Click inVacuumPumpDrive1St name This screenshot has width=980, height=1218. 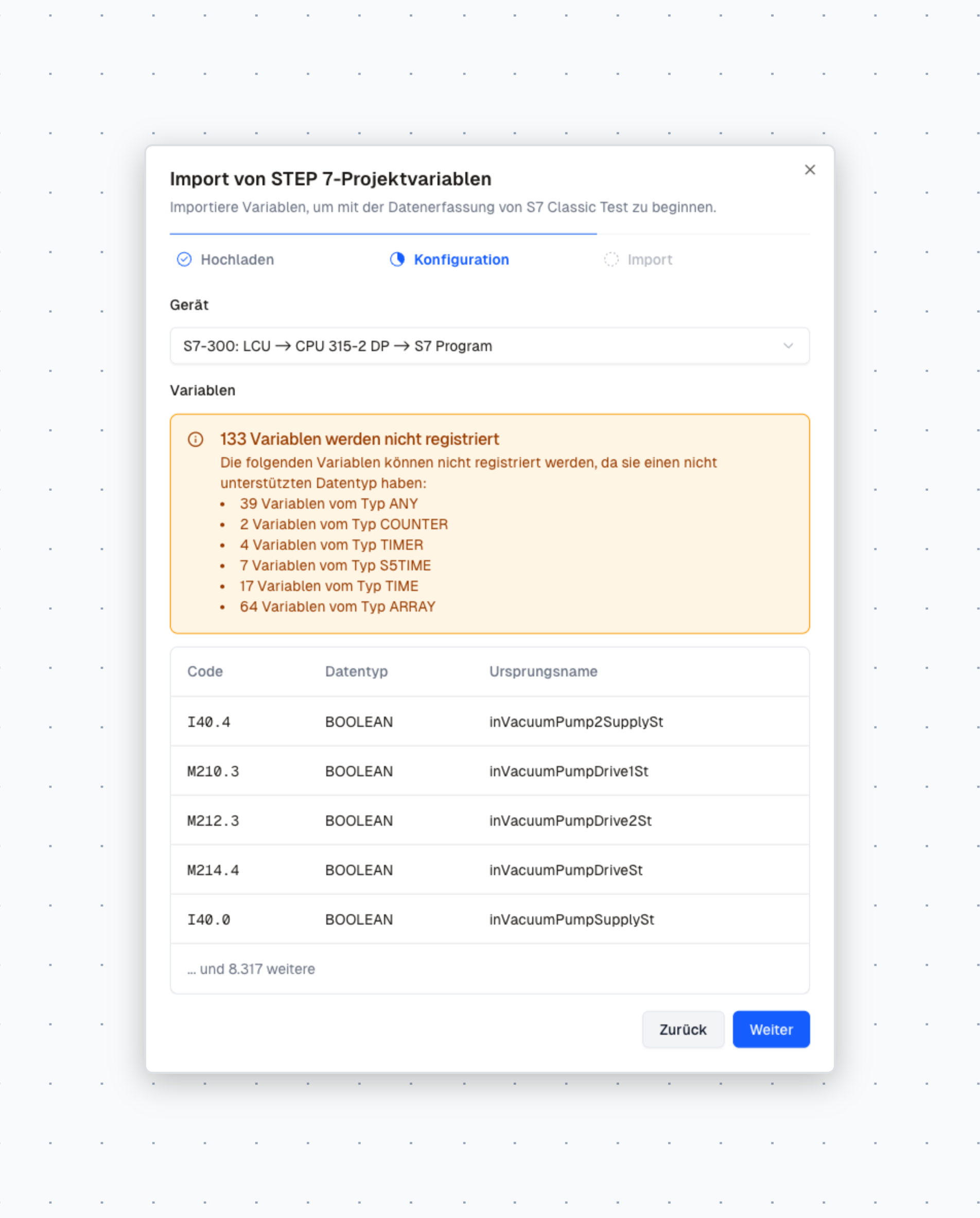pyautogui.click(x=569, y=771)
